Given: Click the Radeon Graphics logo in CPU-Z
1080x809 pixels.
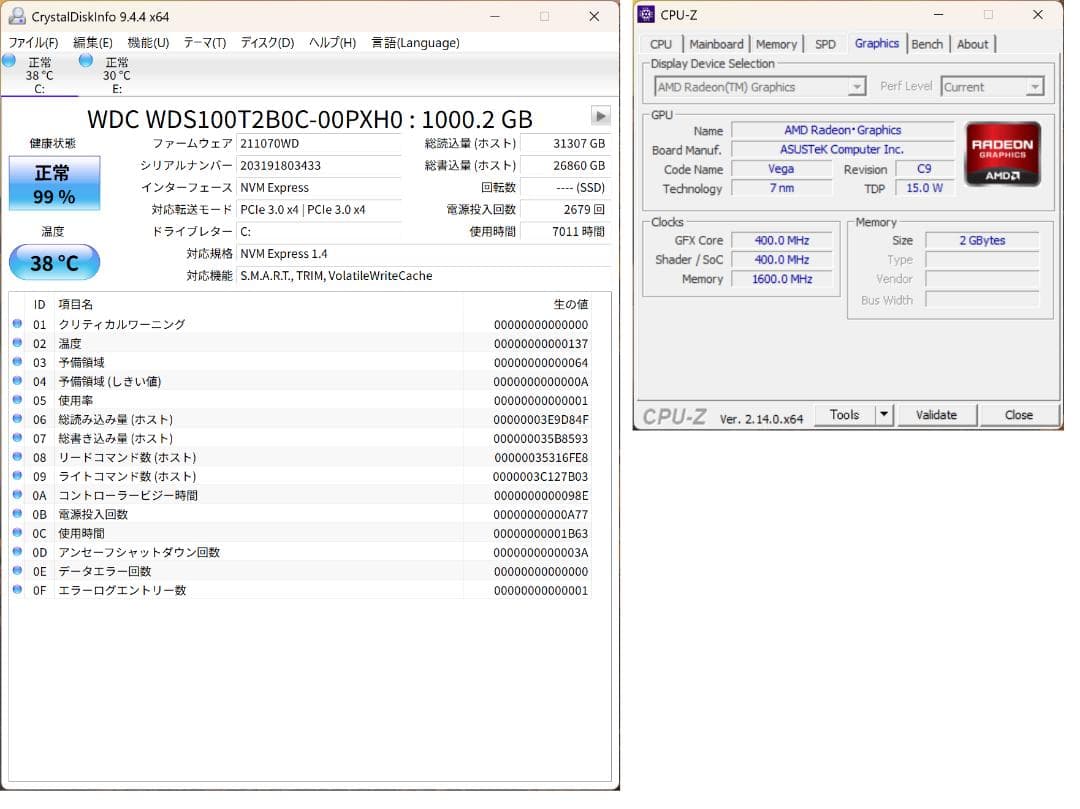Looking at the screenshot, I should tap(1003, 155).
